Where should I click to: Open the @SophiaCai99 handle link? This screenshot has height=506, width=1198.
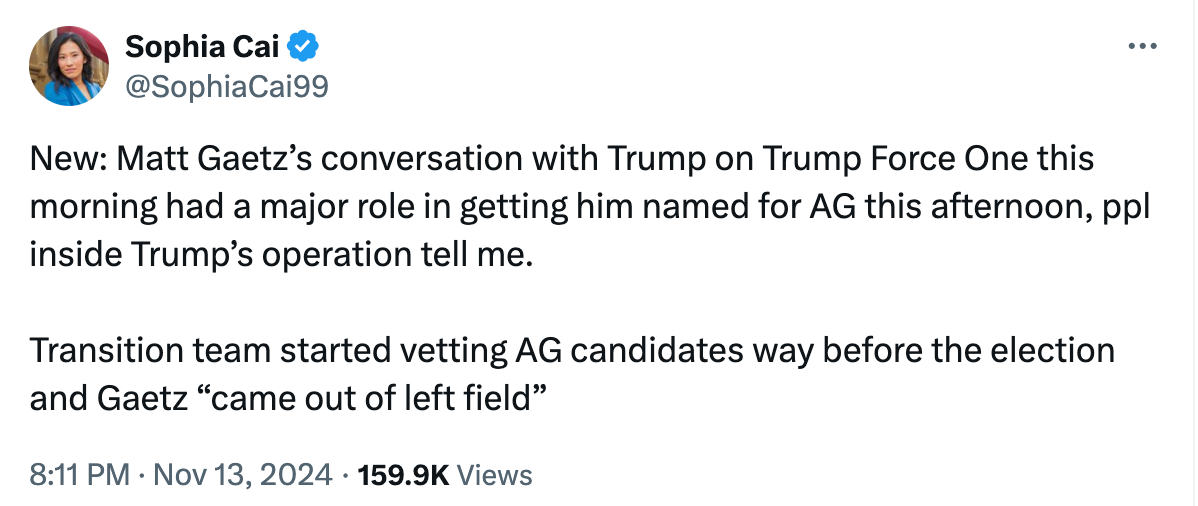(225, 87)
